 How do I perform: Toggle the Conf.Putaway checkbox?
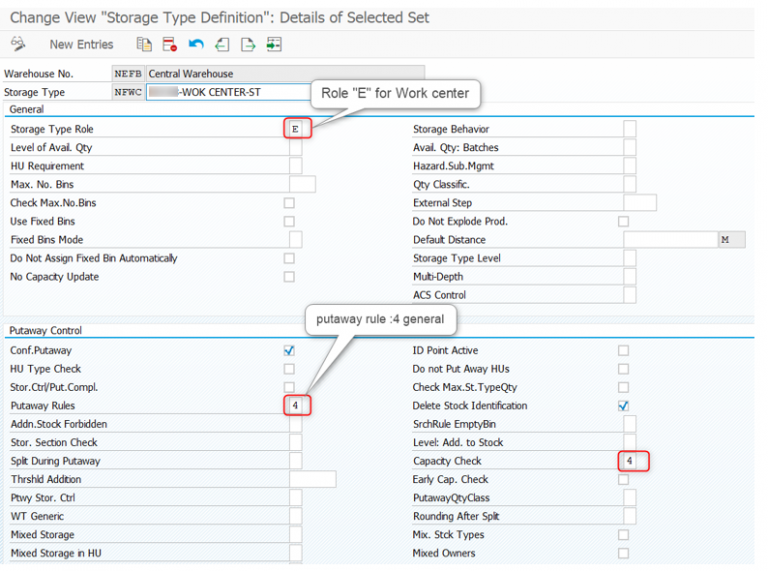[289, 351]
